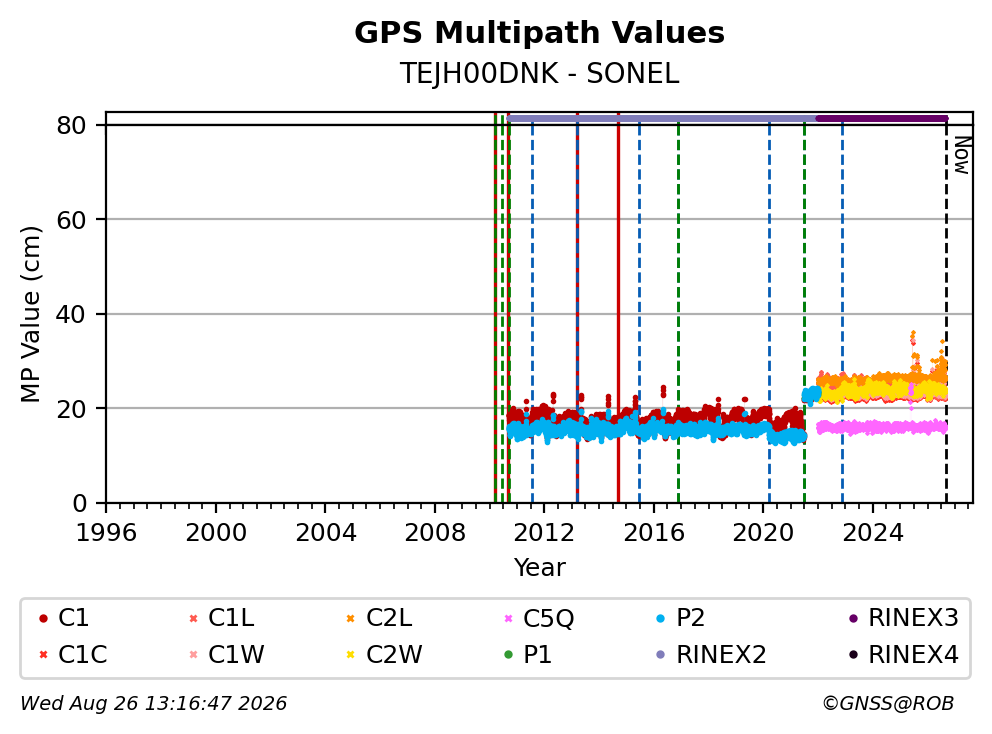This screenshot has height=734, width=992.
Task: Click the GPS Multipath Values title
Action: tap(539, 33)
